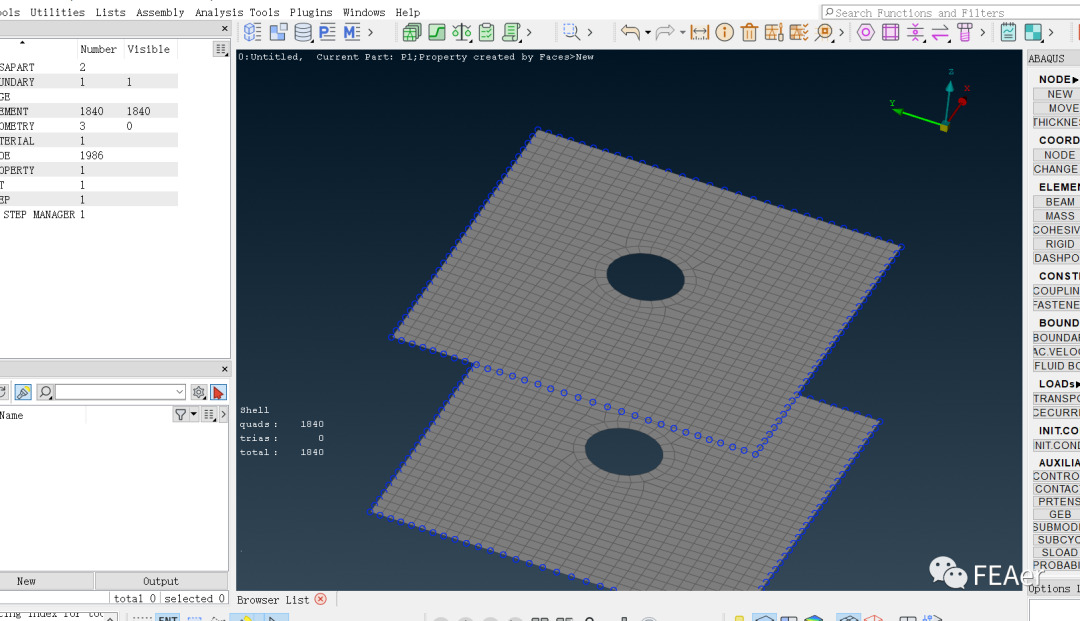
Task: Click the filter funnel button
Action: tap(180, 414)
